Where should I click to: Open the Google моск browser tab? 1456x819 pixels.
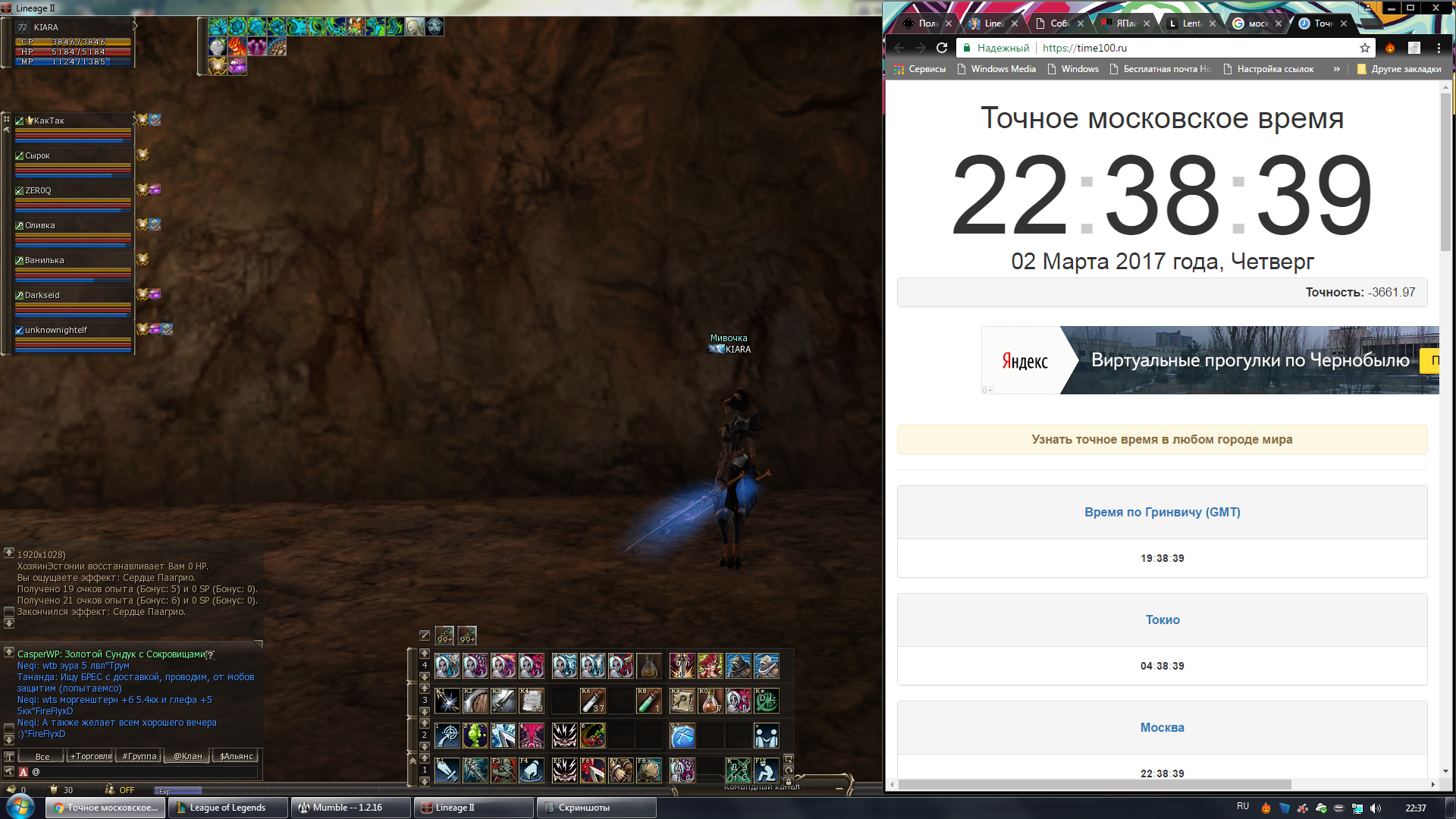pyautogui.click(x=1257, y=24)
